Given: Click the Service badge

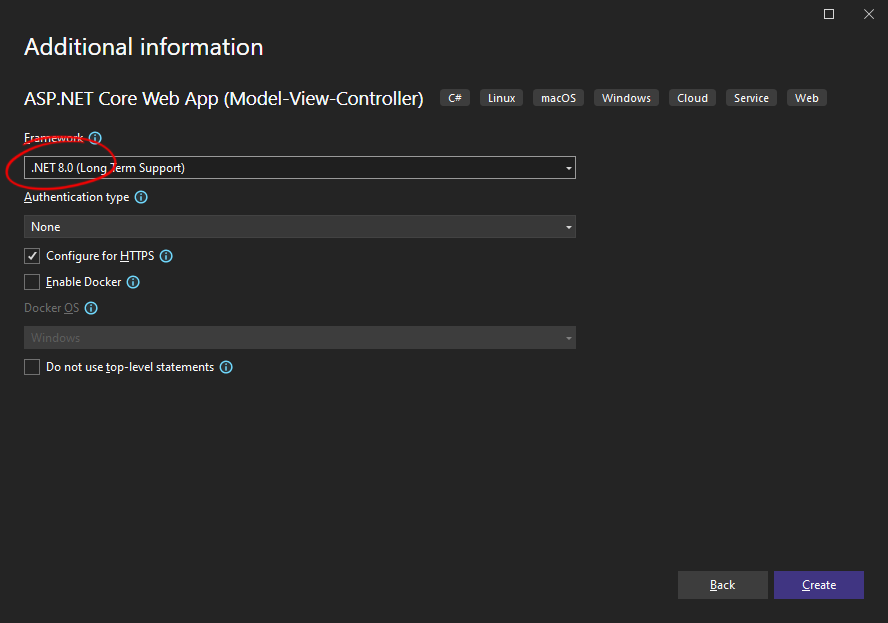Looking at the screenshot, I should (751, 97).
